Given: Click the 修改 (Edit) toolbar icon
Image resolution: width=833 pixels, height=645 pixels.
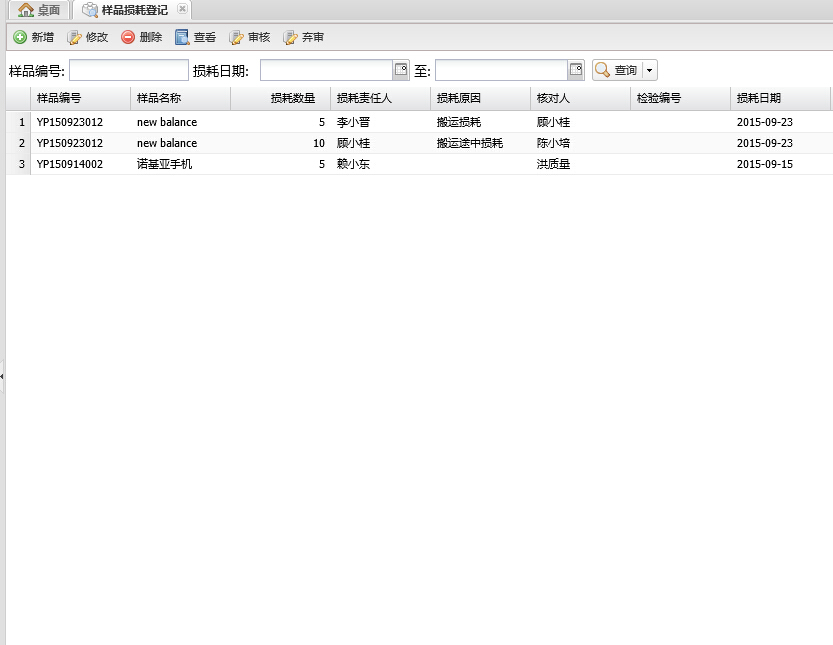Looking at the screenshot, I should [x=74, y=37].
